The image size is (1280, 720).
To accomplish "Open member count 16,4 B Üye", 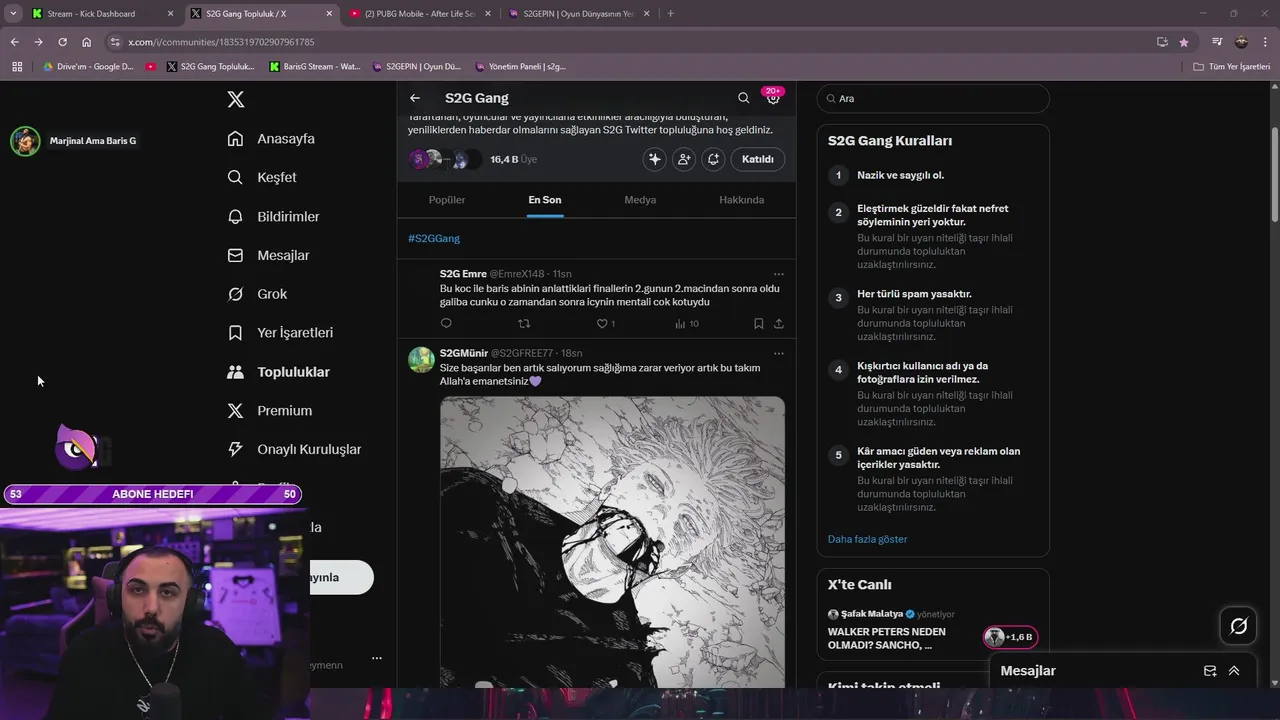I will (x=513, y=160).
